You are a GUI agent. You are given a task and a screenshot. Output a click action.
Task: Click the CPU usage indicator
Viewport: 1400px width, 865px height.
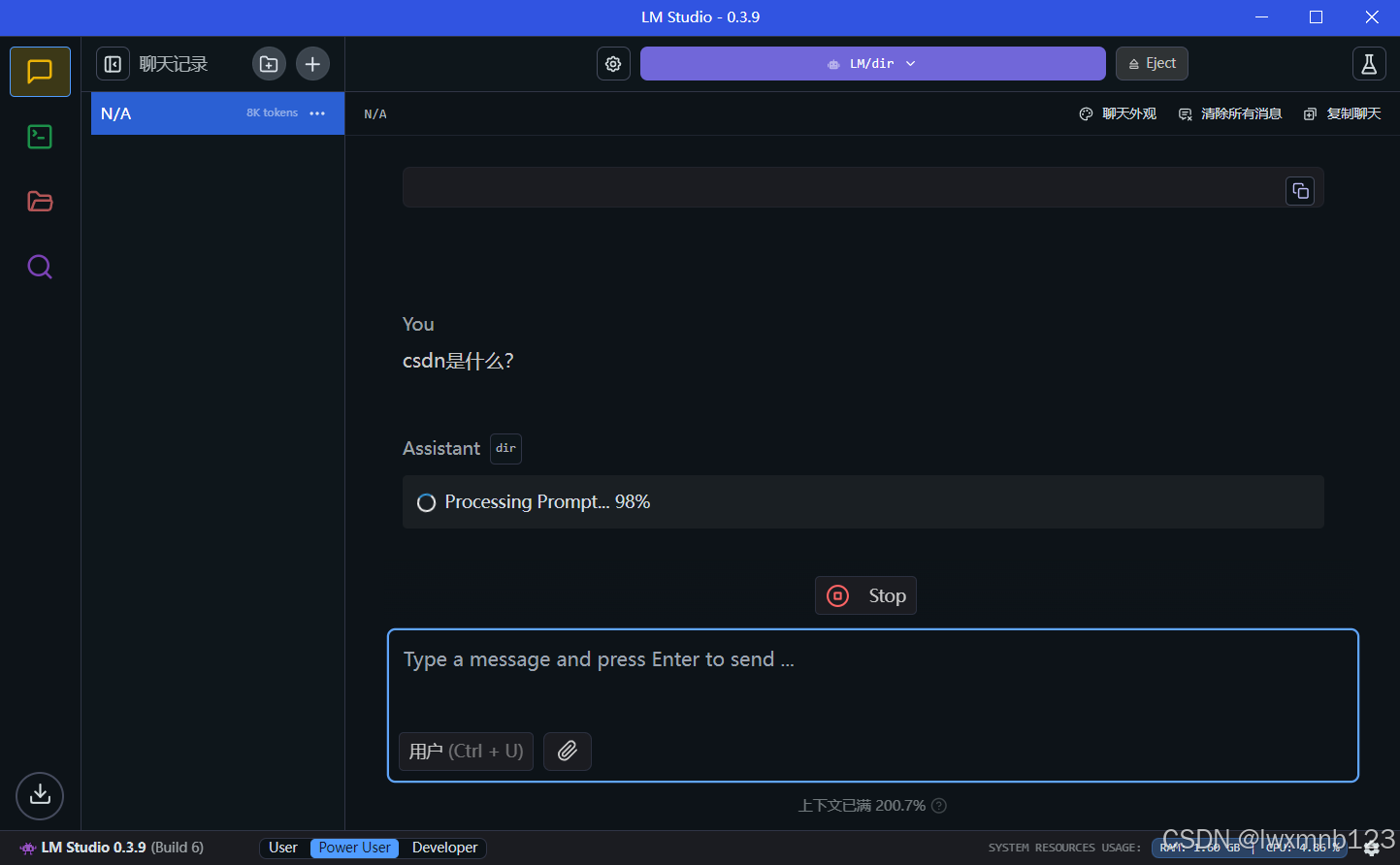1302,848
